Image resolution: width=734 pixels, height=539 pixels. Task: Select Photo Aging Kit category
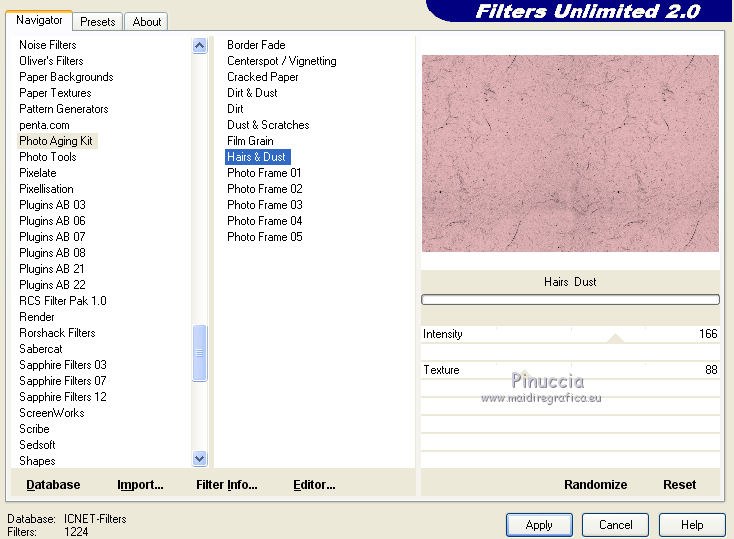(56, 141)
